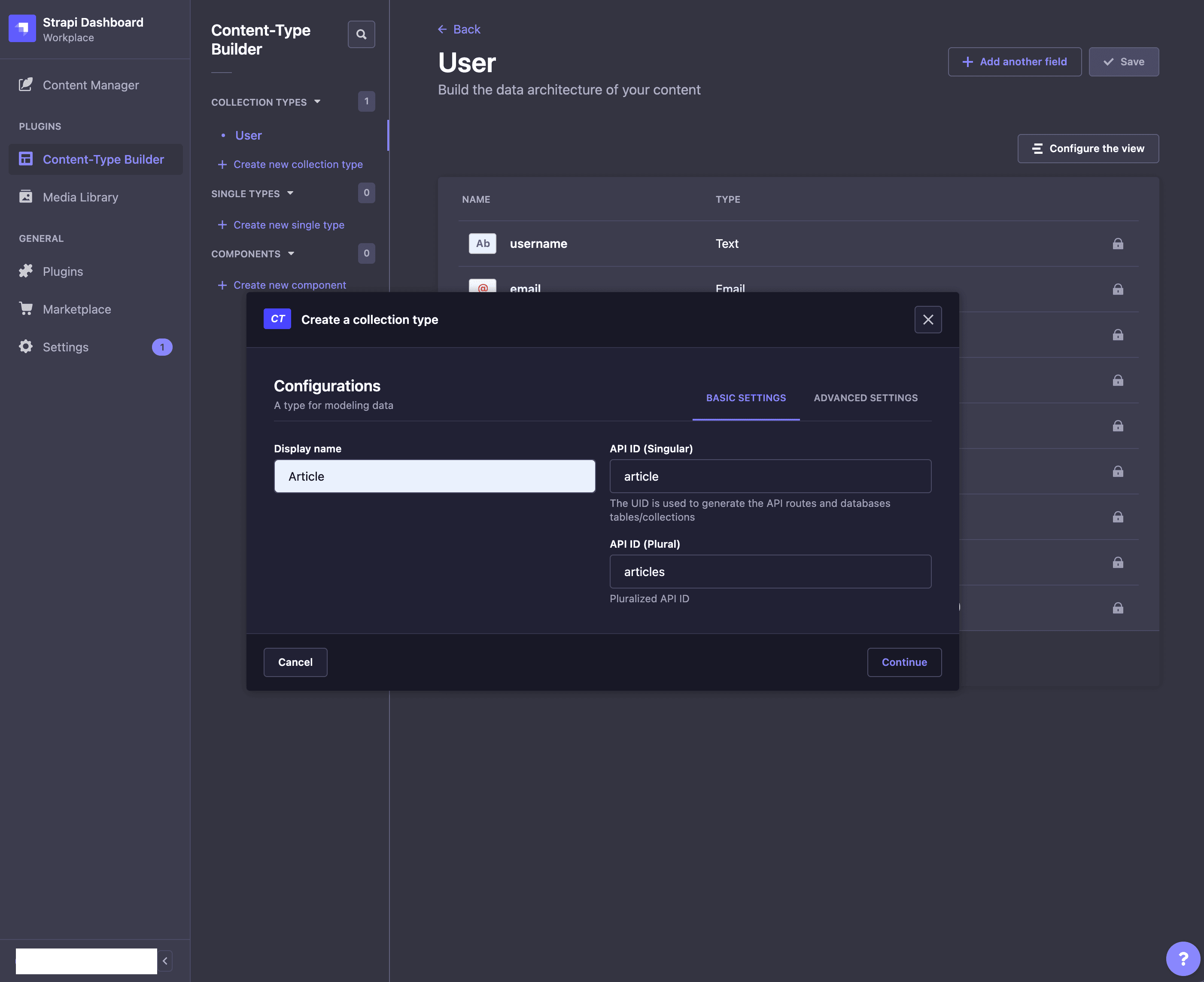The image size is (1204, 982).
Task: Close the Create a collection type dialog
Action: pyautogui.click(x=927, y=320)
